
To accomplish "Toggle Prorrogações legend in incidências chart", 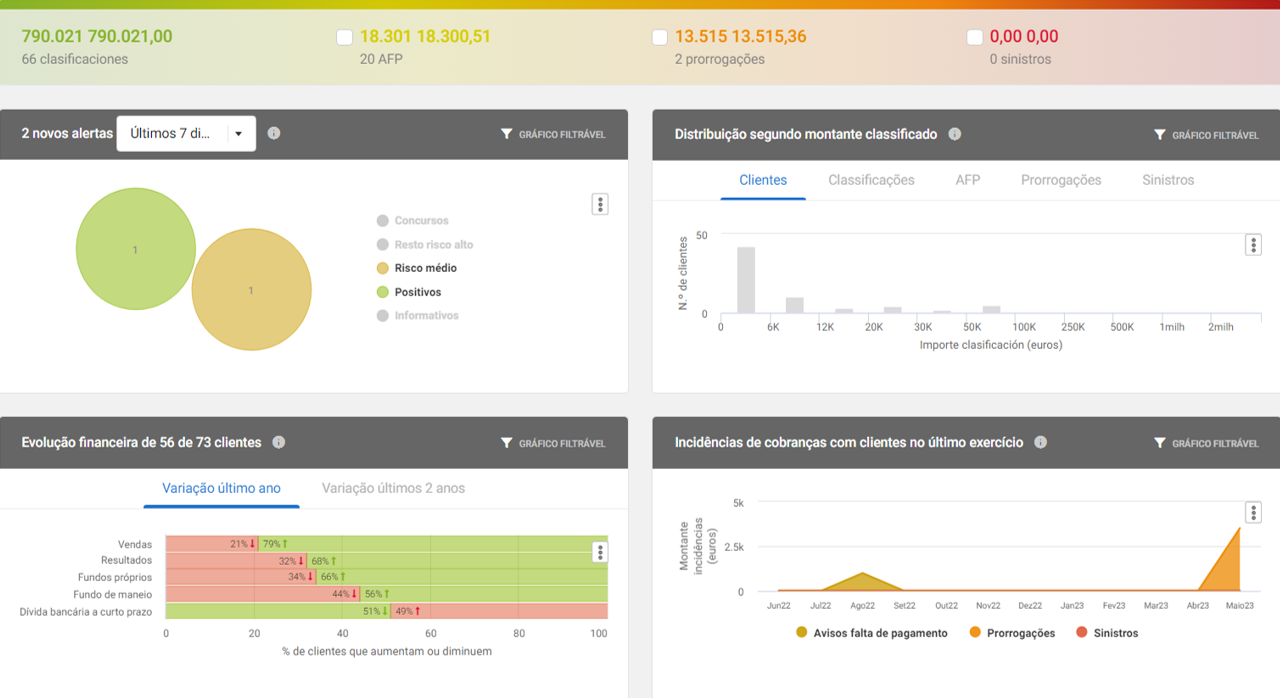I will point(1012,633).
